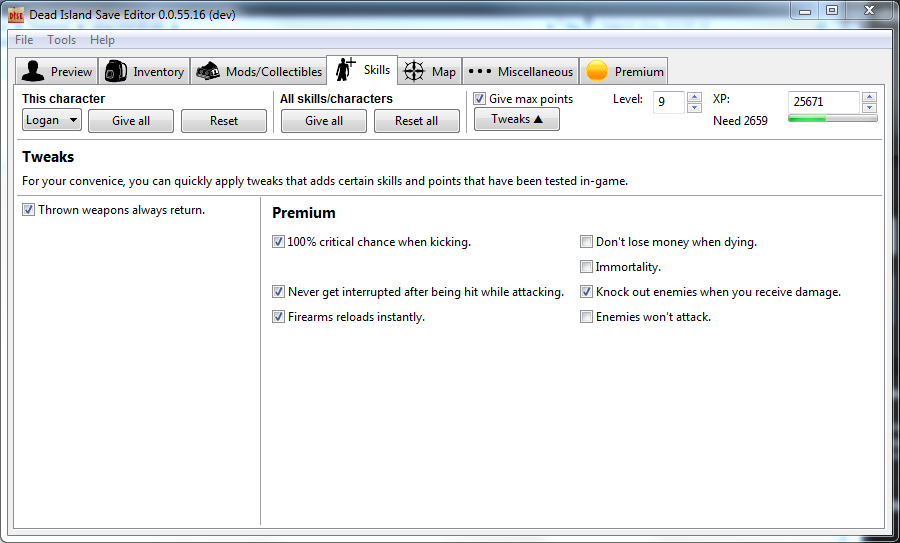Click the Map compass icon
Screen dimensions: 900x543
click(x=414, y=71)
